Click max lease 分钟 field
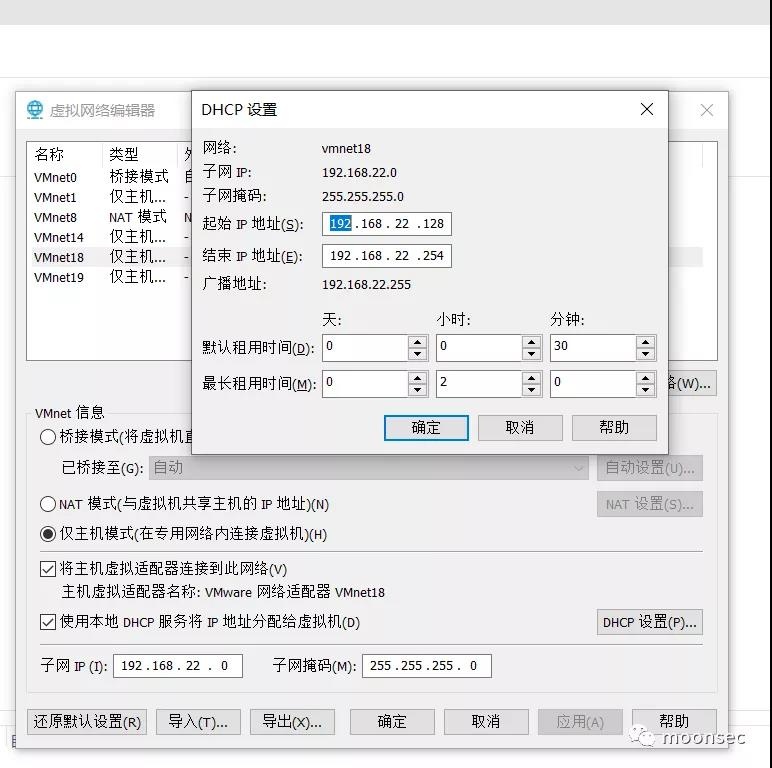 tap(593, 384)
